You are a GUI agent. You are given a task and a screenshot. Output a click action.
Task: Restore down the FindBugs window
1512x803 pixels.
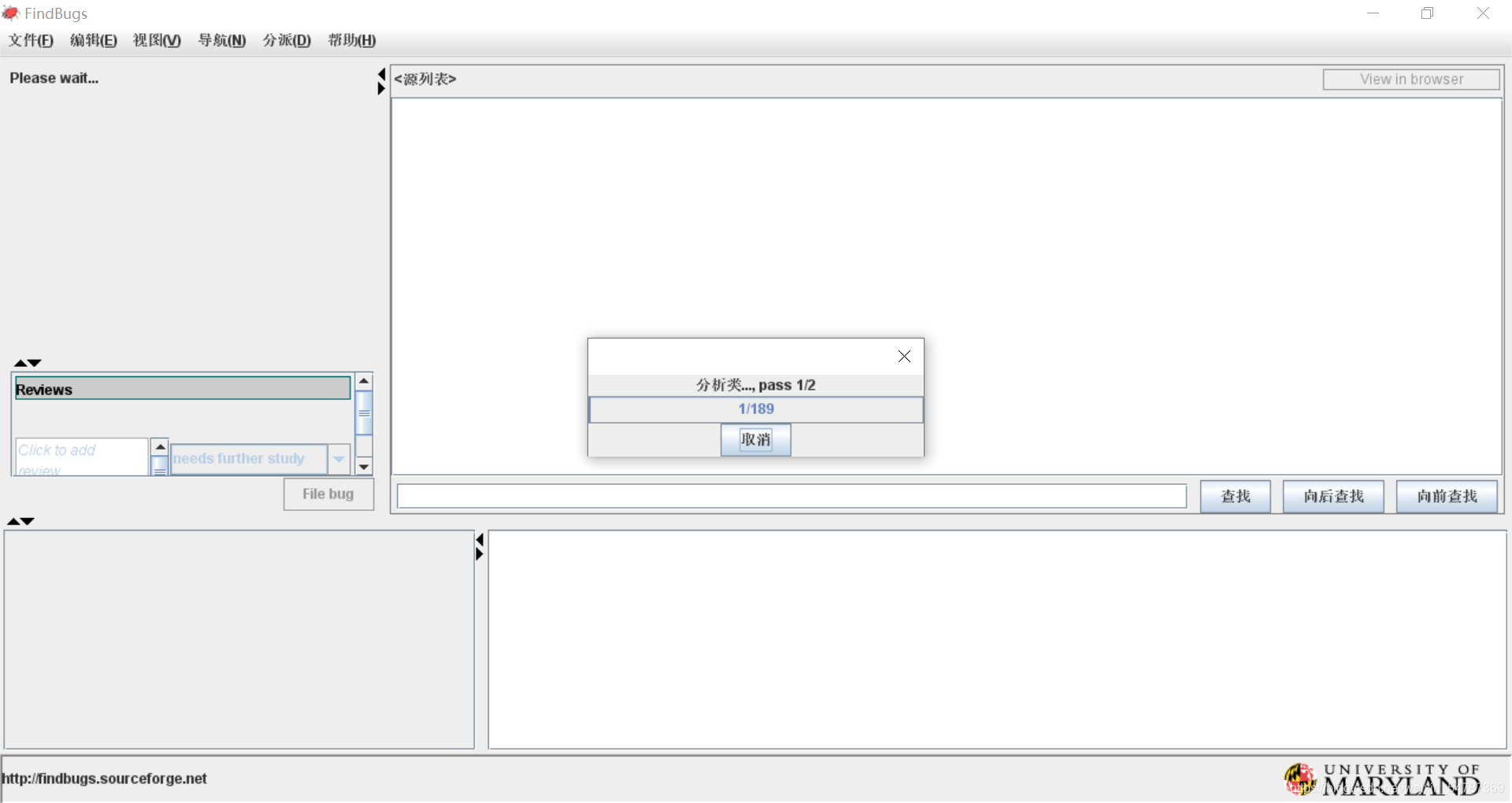point(1427,13)
